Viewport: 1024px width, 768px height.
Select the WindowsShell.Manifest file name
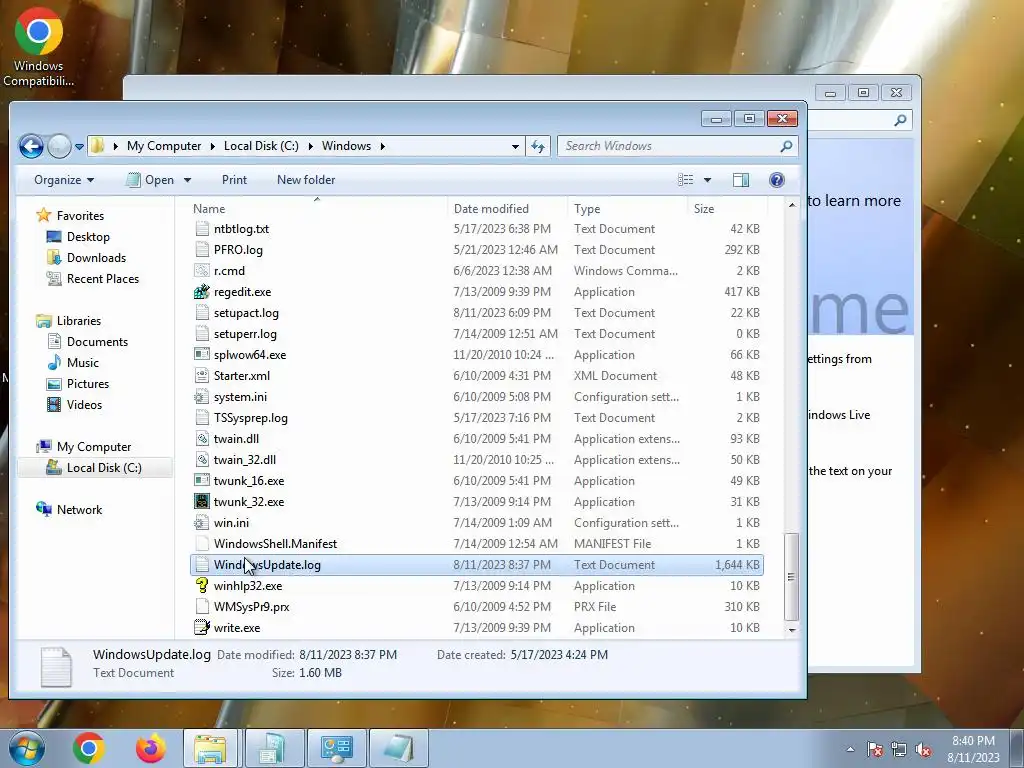coord(275,543)
